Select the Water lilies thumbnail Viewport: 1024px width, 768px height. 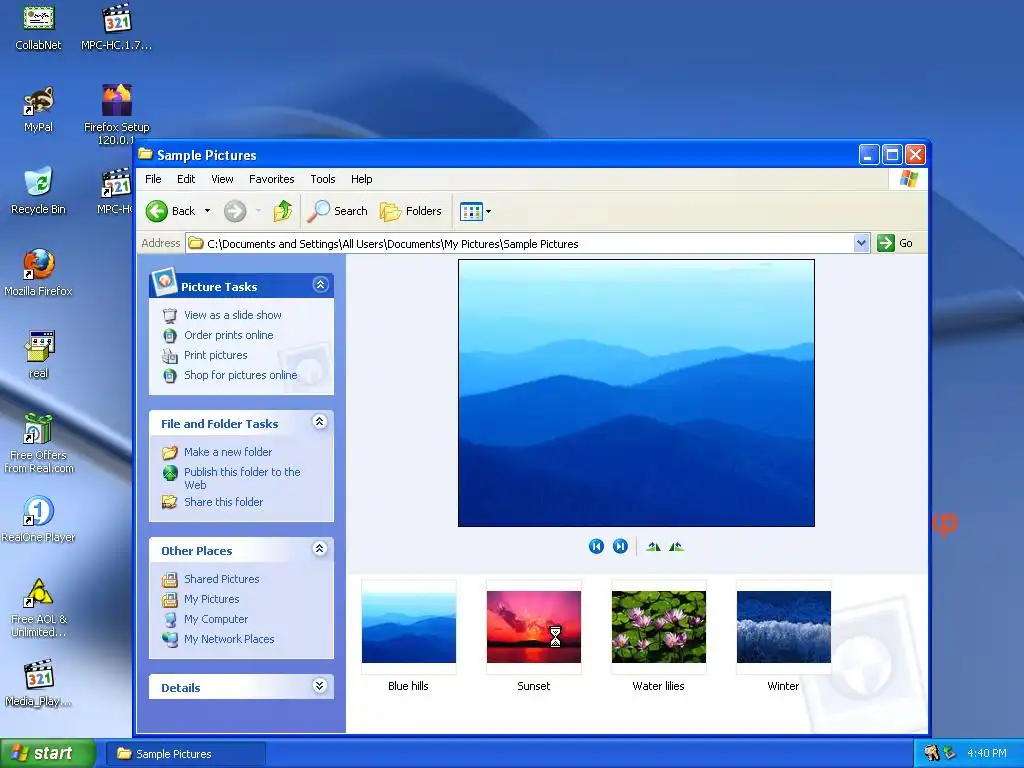click(x=658, y=627)
